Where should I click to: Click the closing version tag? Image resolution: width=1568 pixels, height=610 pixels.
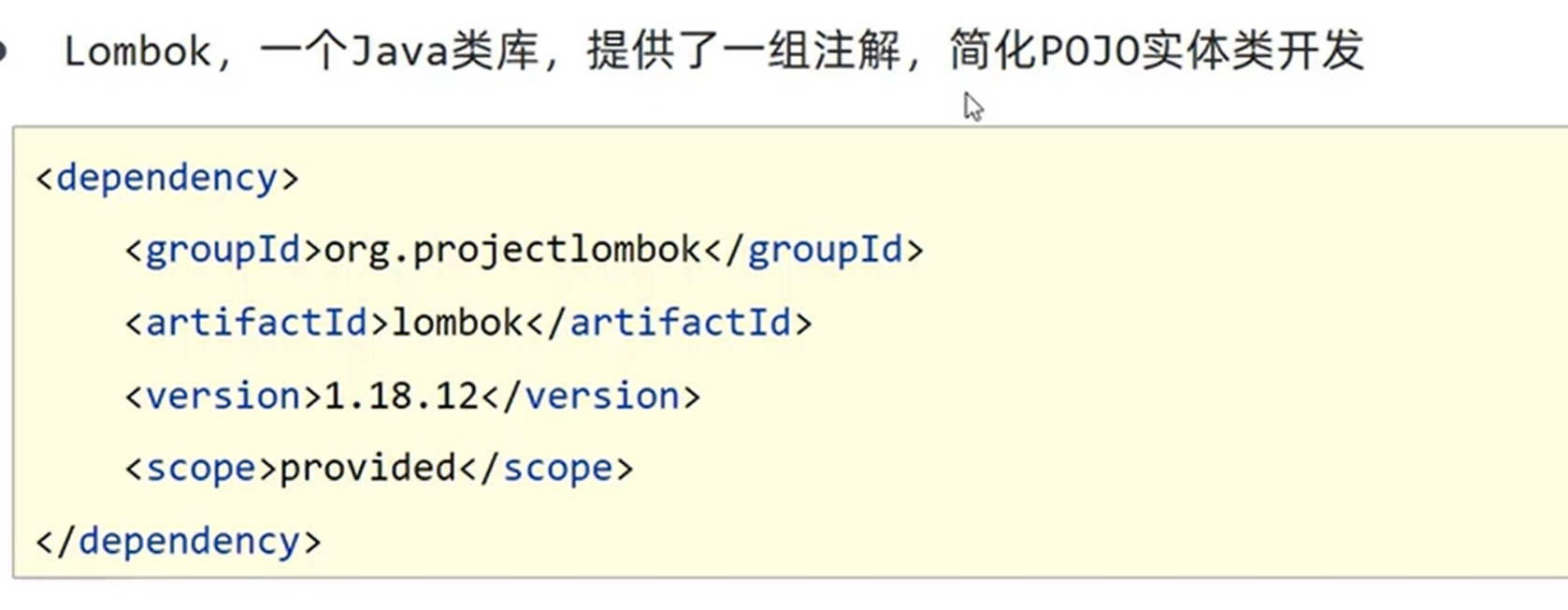click(x=591, y=396)
